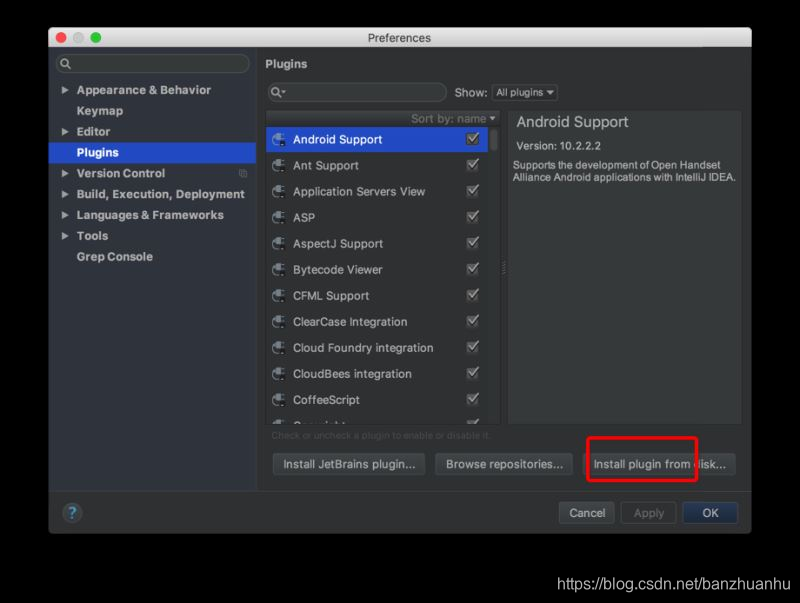
Task: Select Tools in the settings tree
Action: [x=92, y=236]
